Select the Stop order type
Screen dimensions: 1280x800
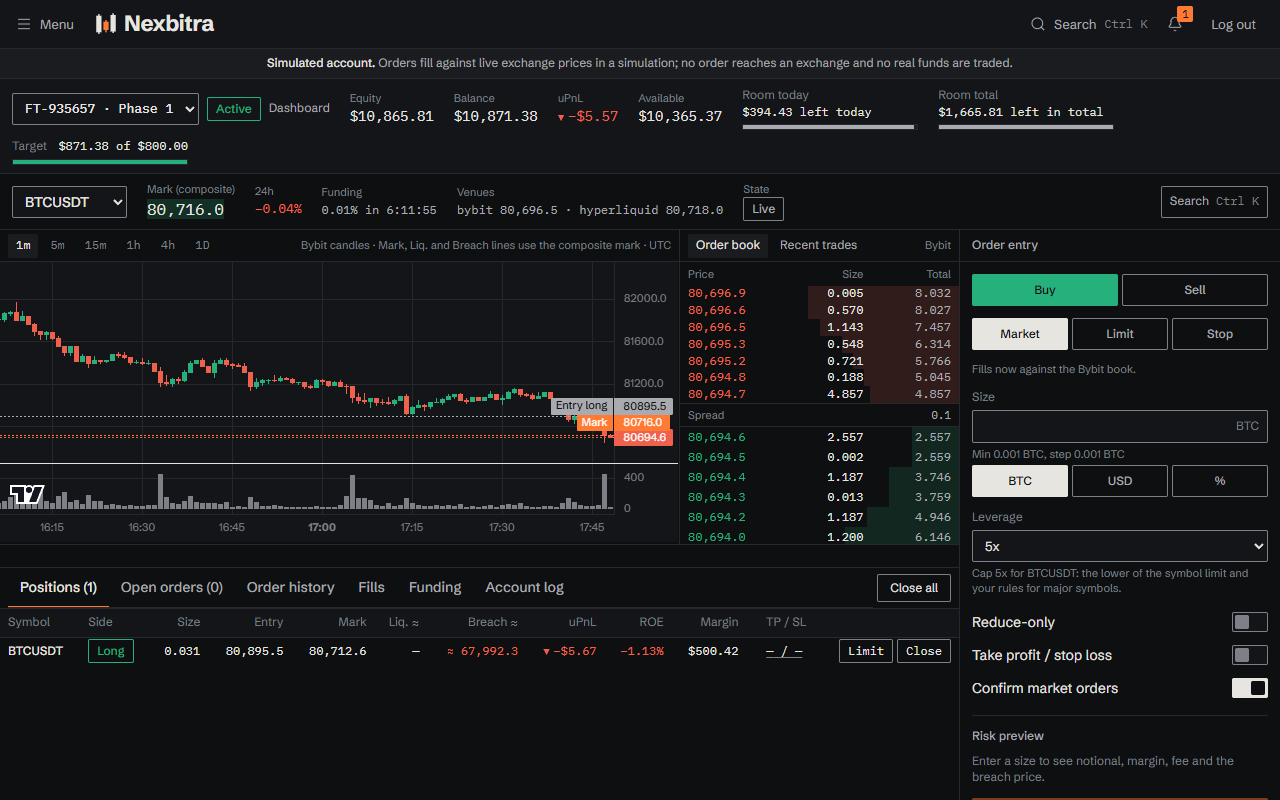tap(1220, 334)
